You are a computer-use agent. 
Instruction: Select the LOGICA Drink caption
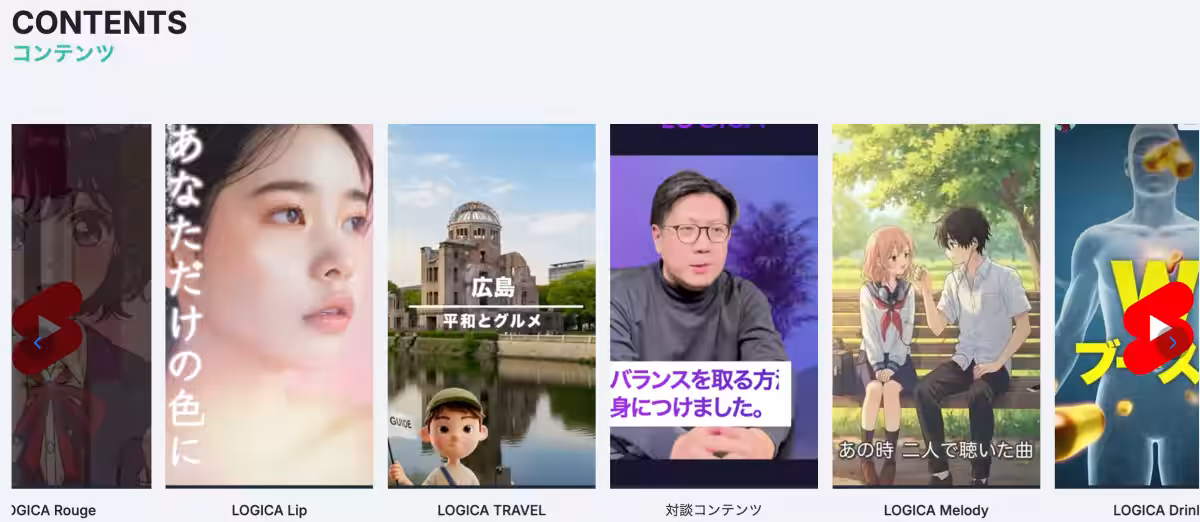tap(1156, 510)
